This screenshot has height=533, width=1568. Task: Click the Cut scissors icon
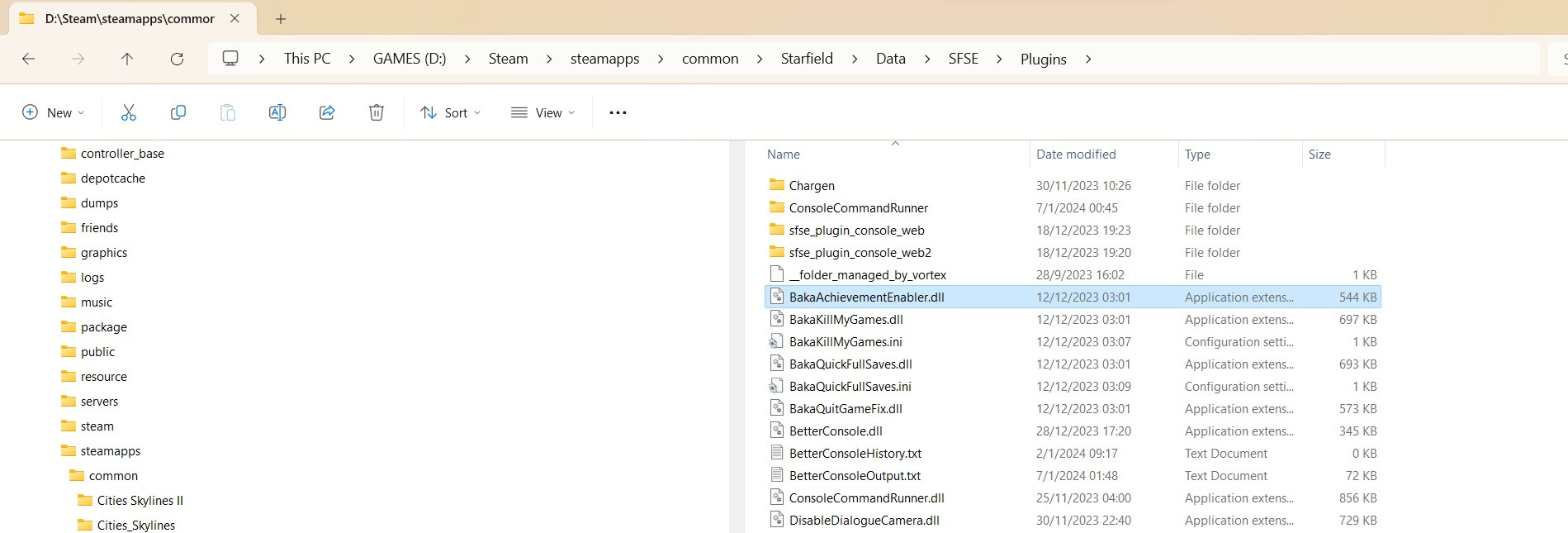[x=128, y=112]
